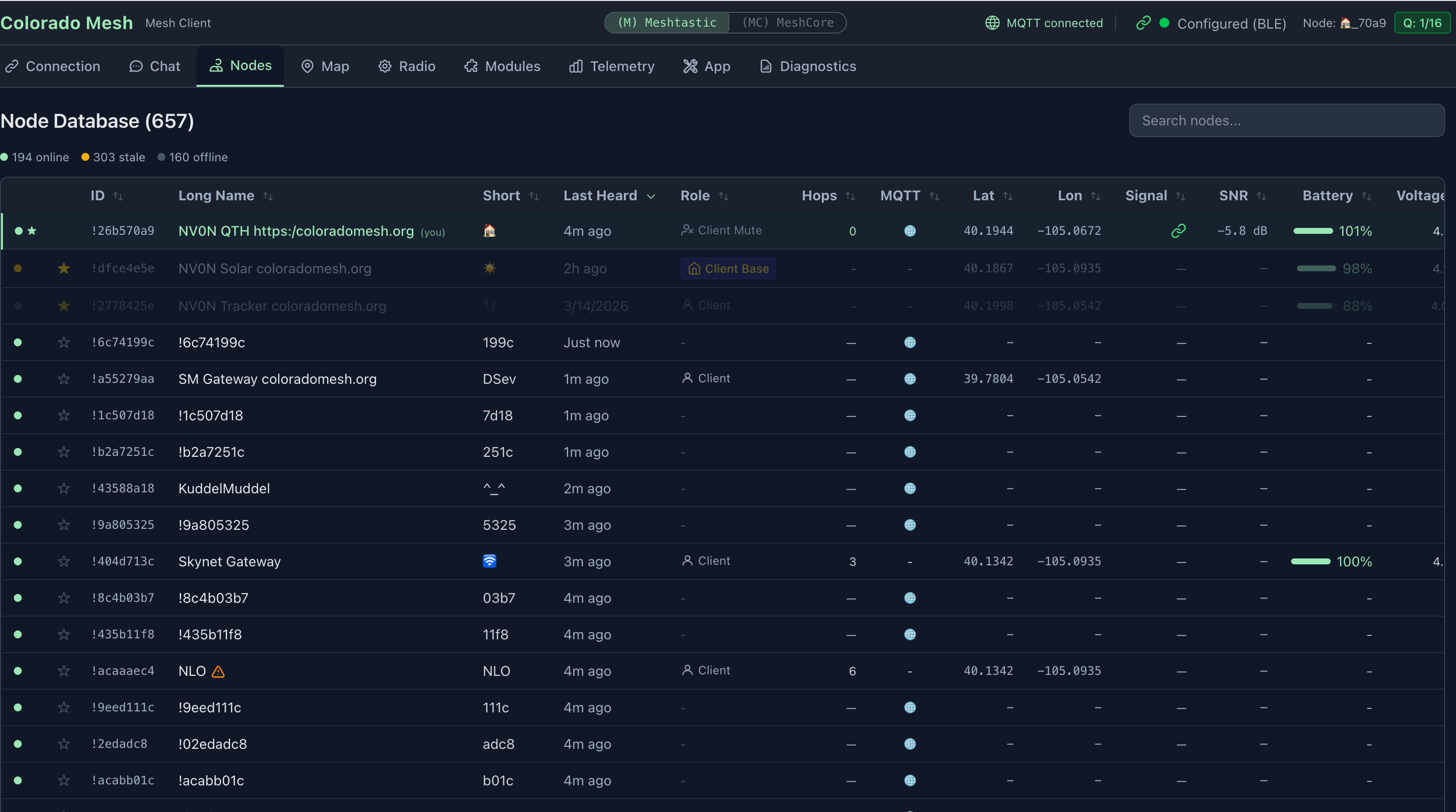Click the 101% battery bar of NV0N QTH
Viewport: 1456px width, 812px height.
pos(1312,230)
